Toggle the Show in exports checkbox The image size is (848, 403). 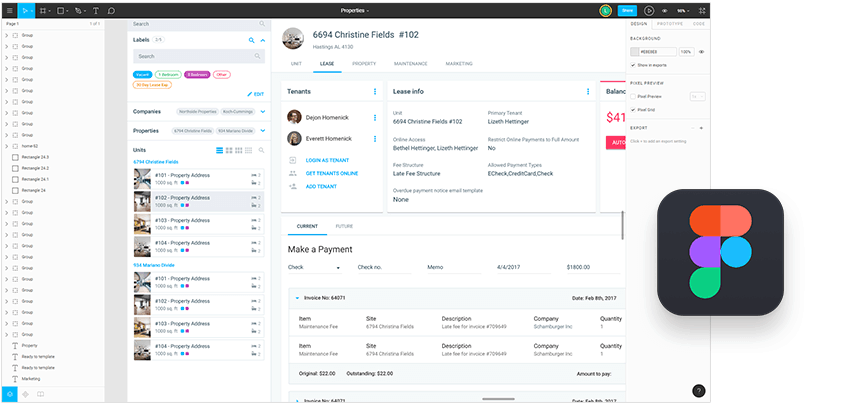click(633, 65)
